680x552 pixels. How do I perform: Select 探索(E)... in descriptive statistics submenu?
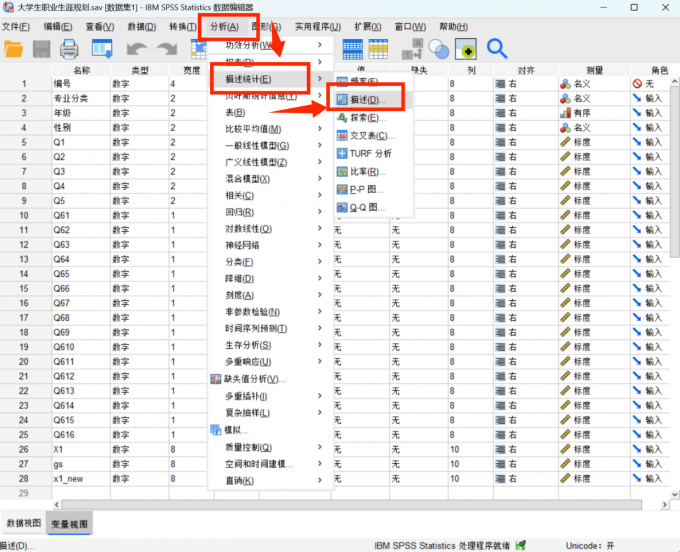[365, 118]
